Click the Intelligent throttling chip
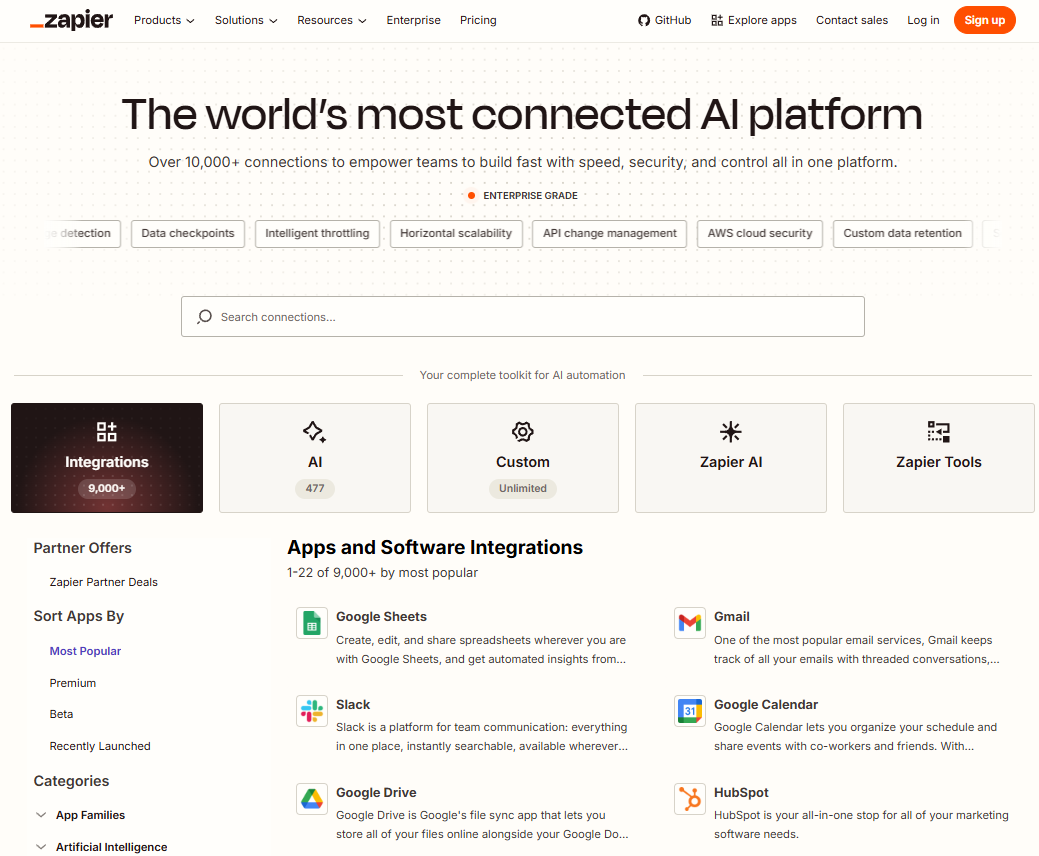Screen dimensions: 1039x856 pyautogui.click(x=317, y=234)
